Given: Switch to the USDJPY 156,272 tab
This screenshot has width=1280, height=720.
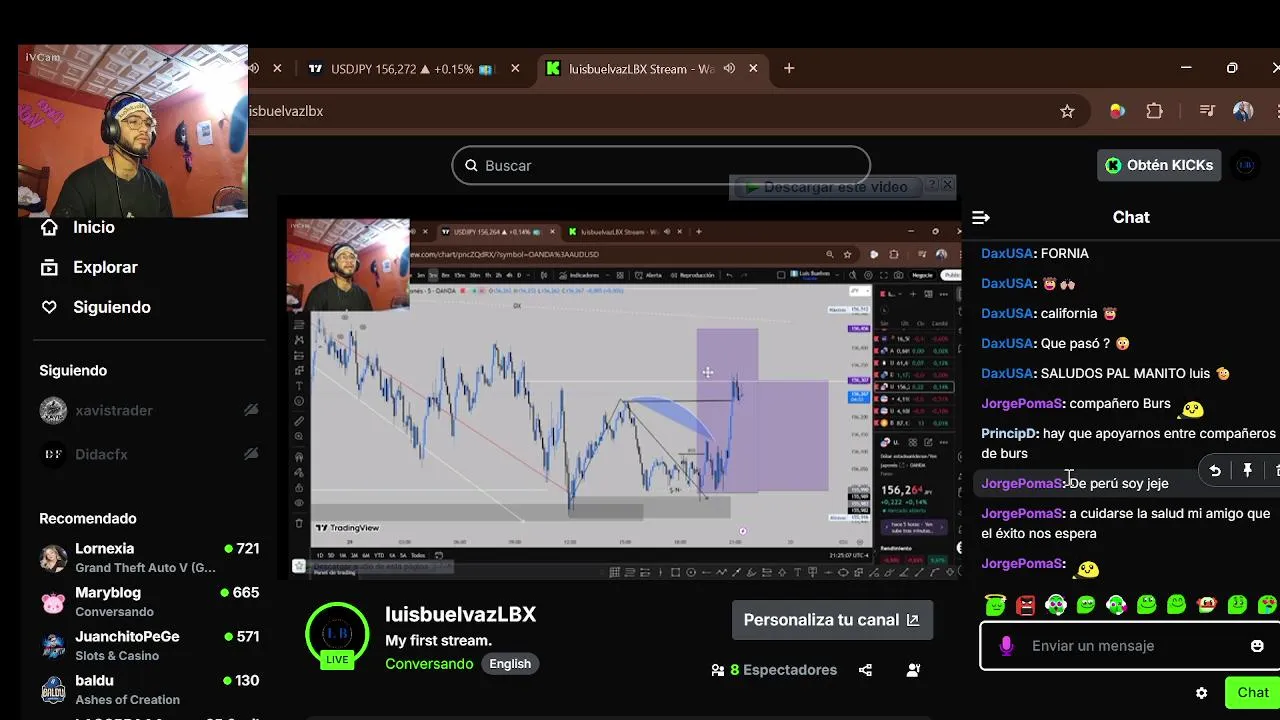Looking at the screenshot, I should 412,68.
